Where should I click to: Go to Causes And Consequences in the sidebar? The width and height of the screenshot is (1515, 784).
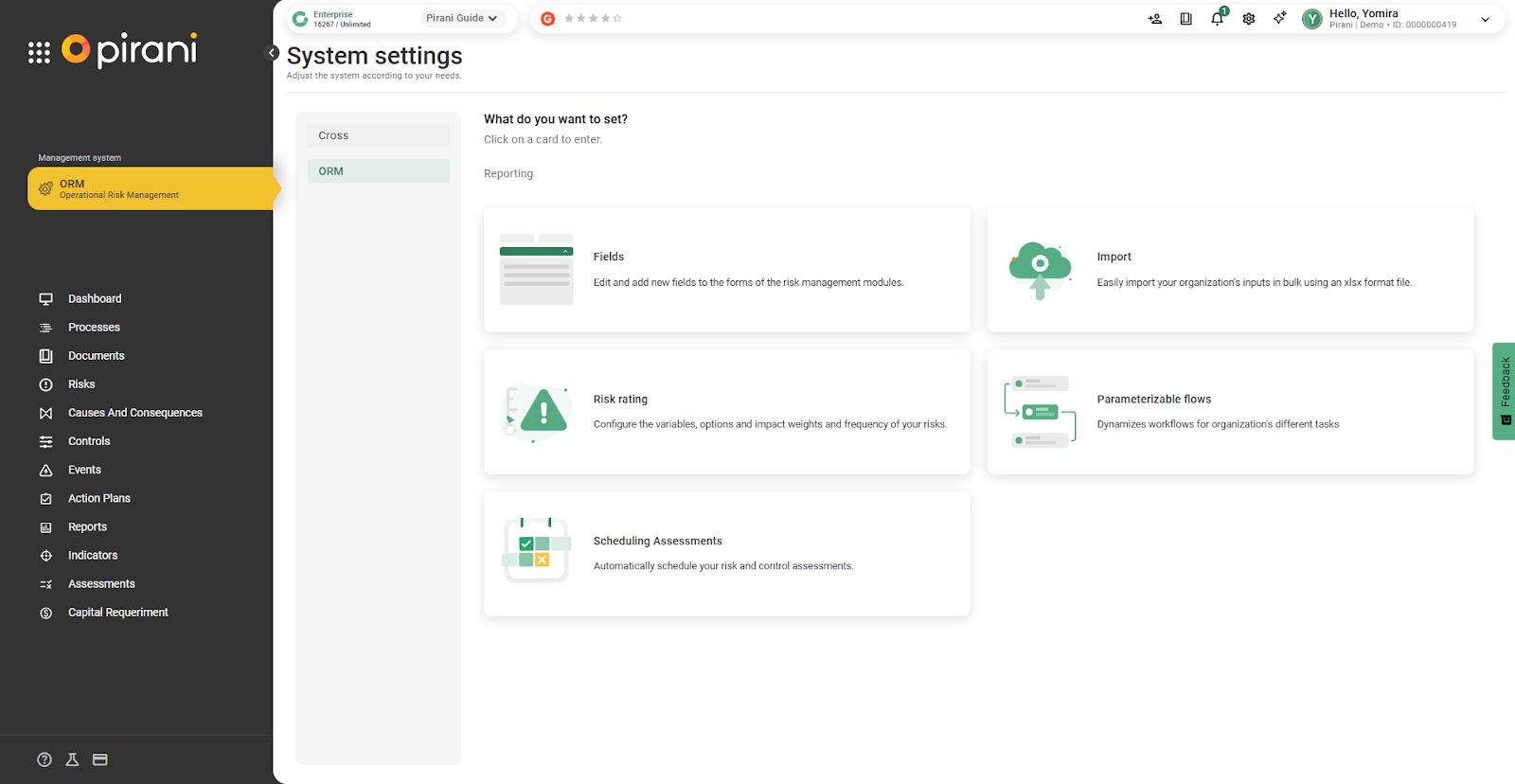[x=134, y=413]
